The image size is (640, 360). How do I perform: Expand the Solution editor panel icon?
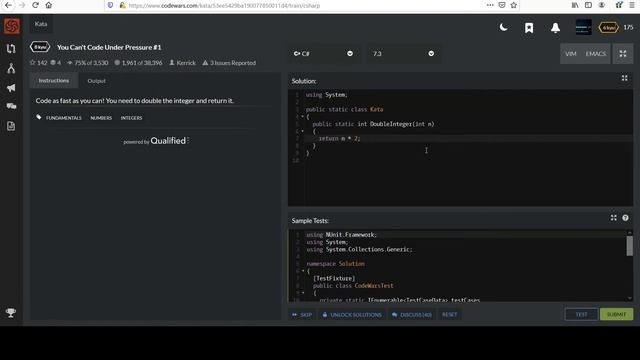pyautogui.click(x=624, y=78)
